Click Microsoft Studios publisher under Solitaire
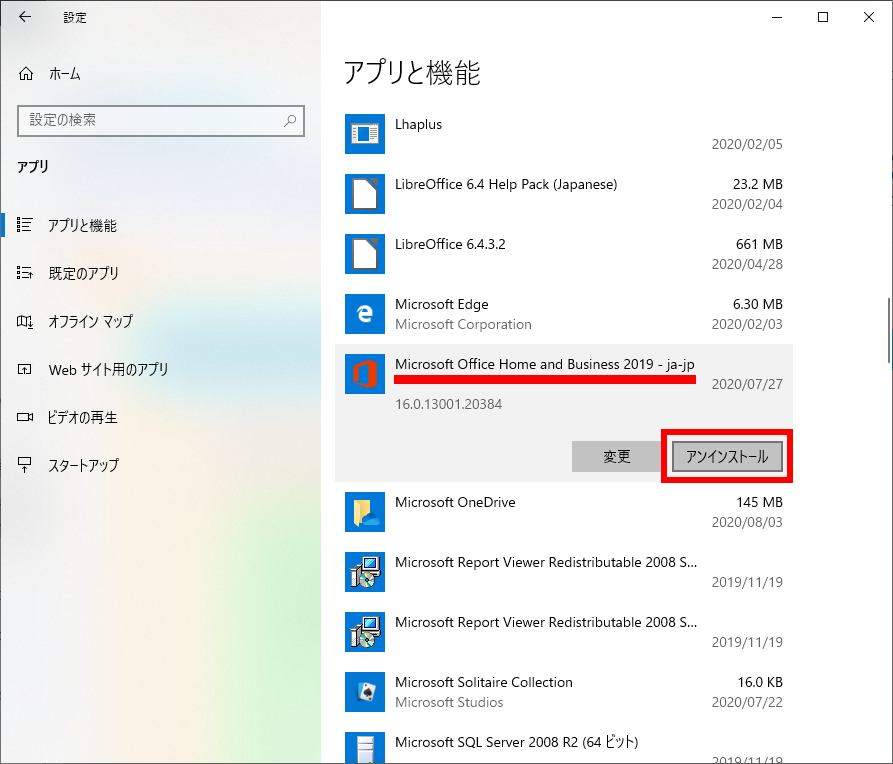The image size is (893, 764). (x=449, y=702)
